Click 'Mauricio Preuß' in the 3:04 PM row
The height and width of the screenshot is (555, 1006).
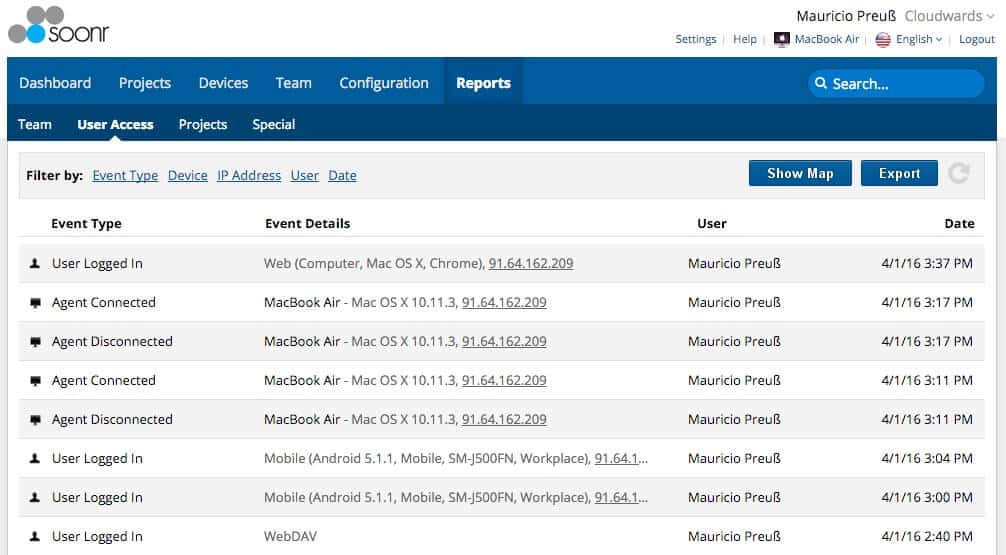tap(734, 458)
